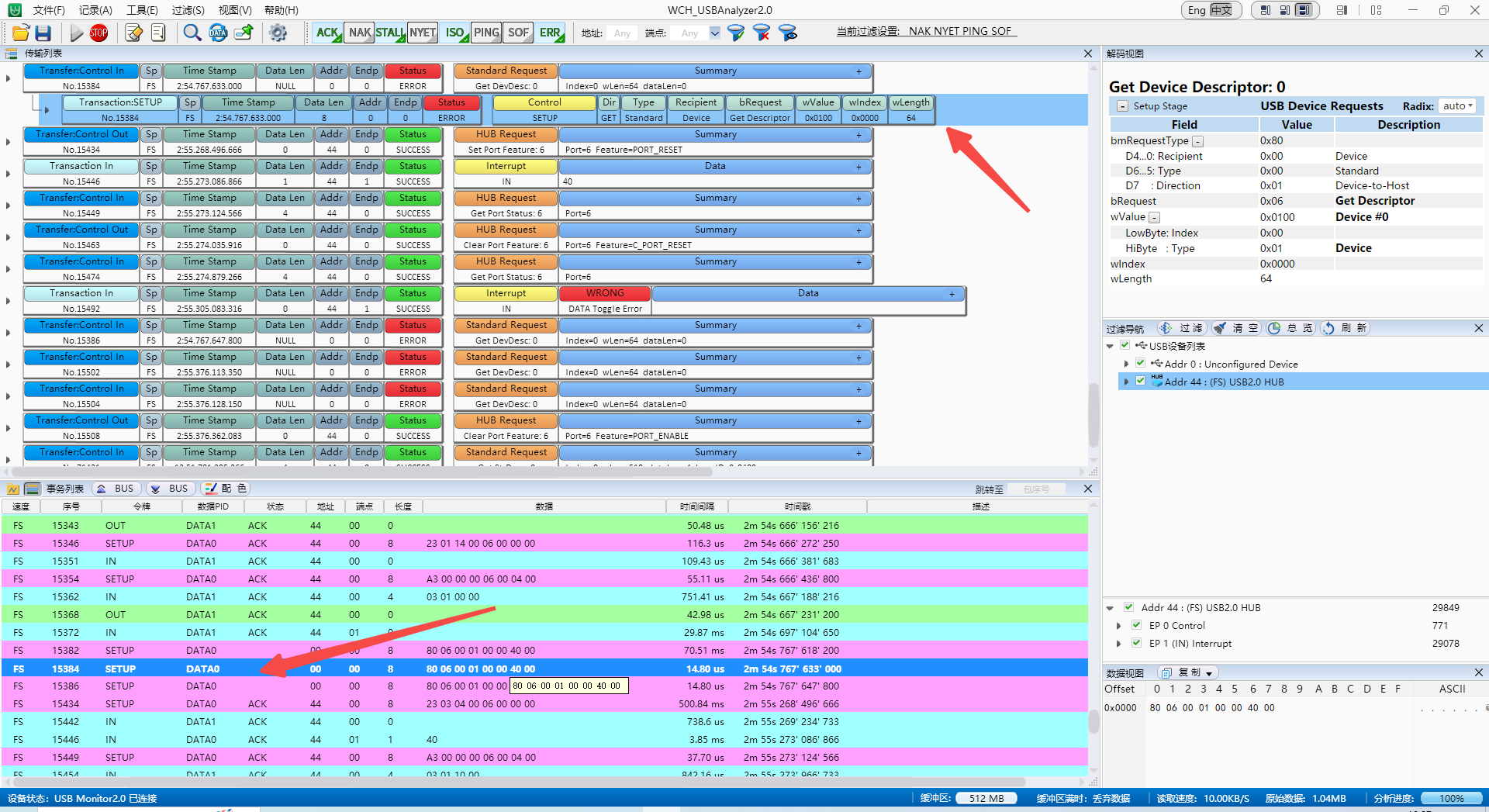This screenshot has width=1489, height=812.
Task: Open the 过滤(S) menu
Action: point(188,10)
